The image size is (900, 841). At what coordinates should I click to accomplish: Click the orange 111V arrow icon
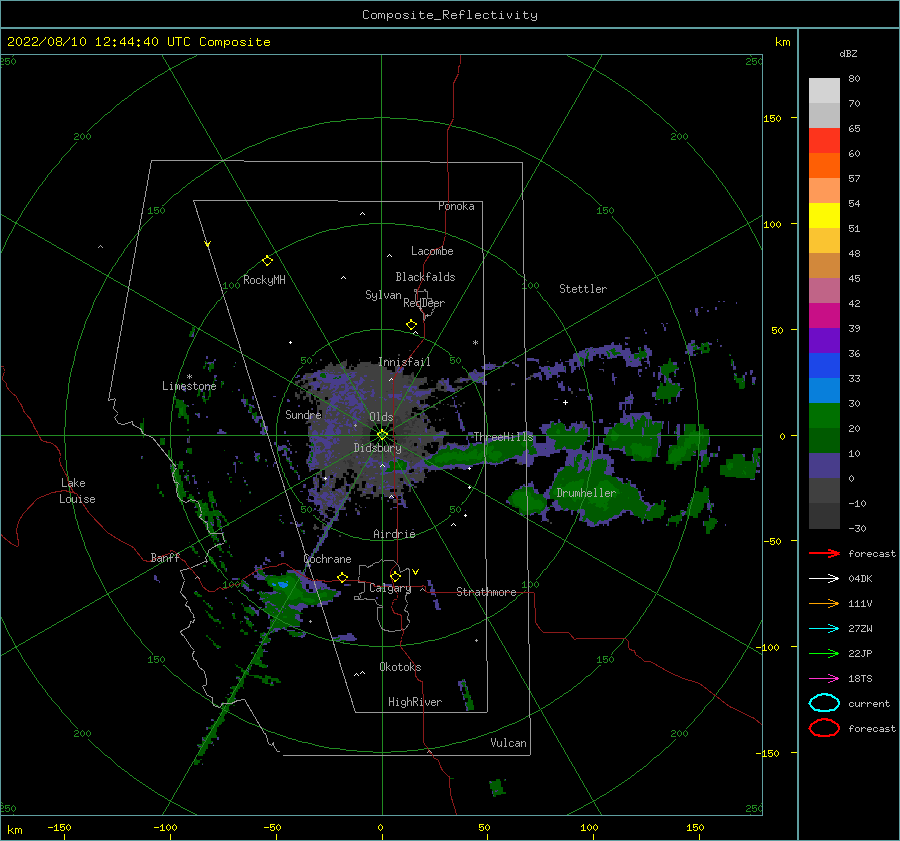coord(824,603)
